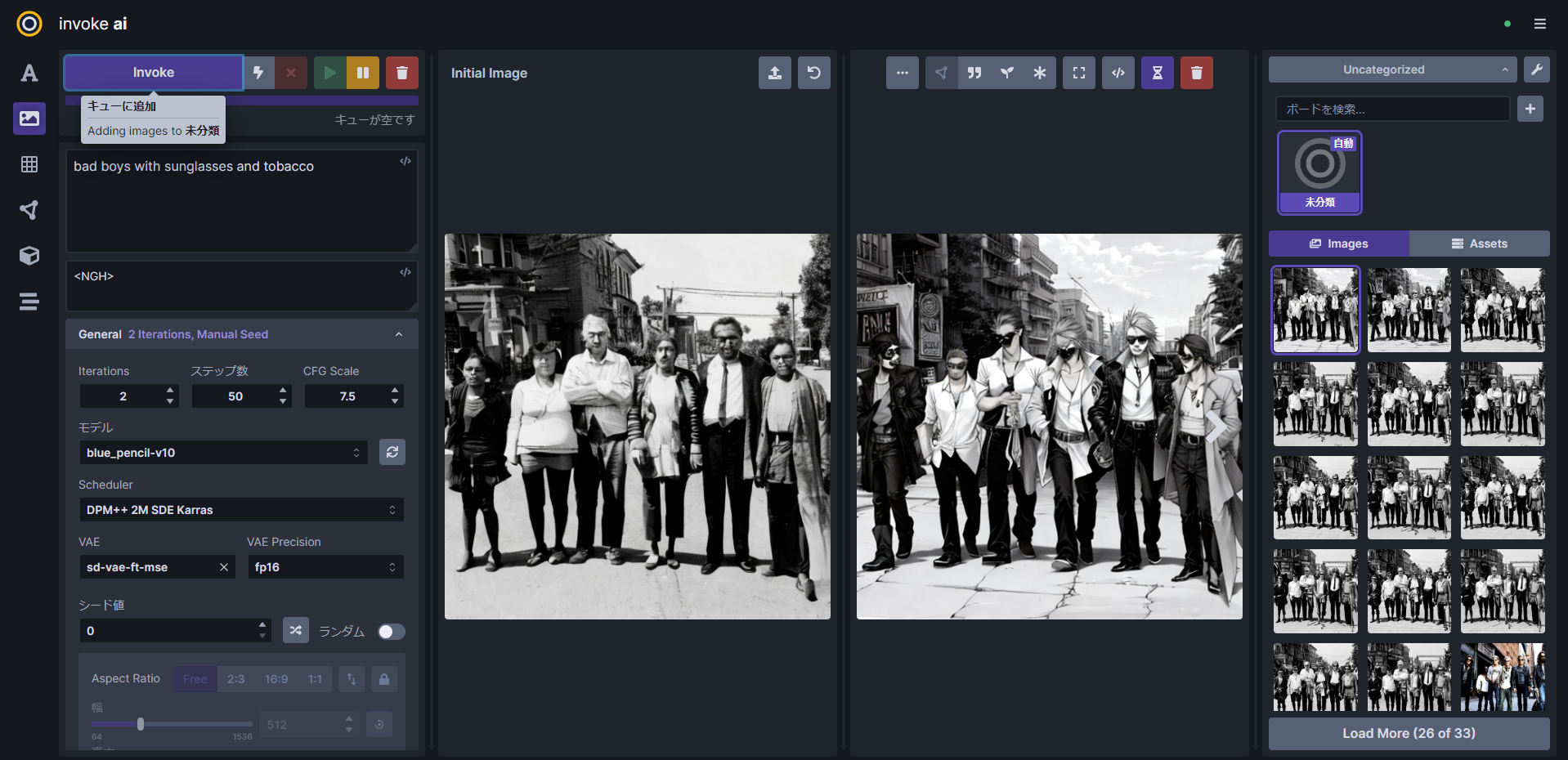The image size is (1568, 760).
Task: Click the Invoke button
Action: (x=154, y=73)
